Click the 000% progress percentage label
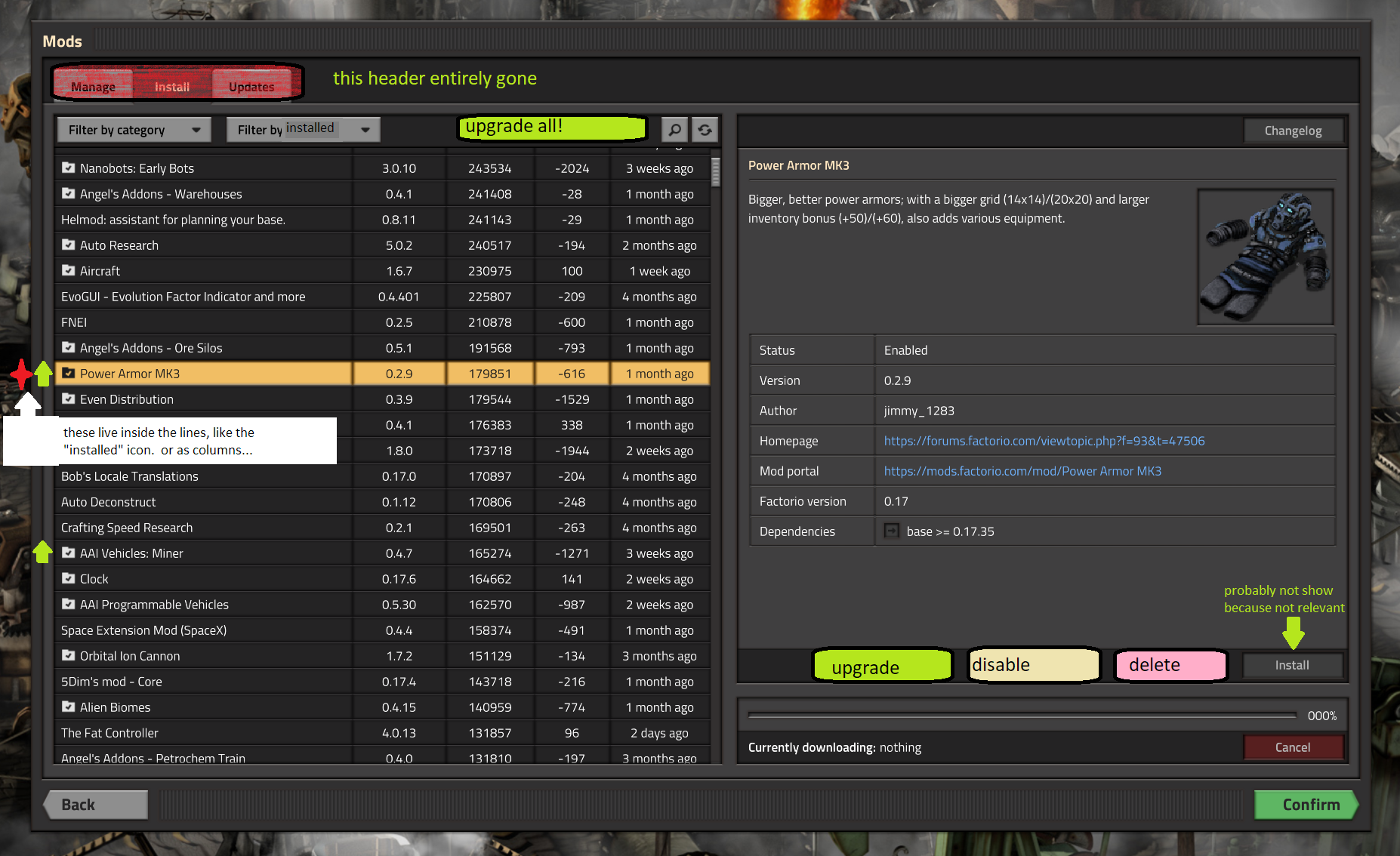The width and height of the screenshot is (1400, 856). [x=1321, y=716]
